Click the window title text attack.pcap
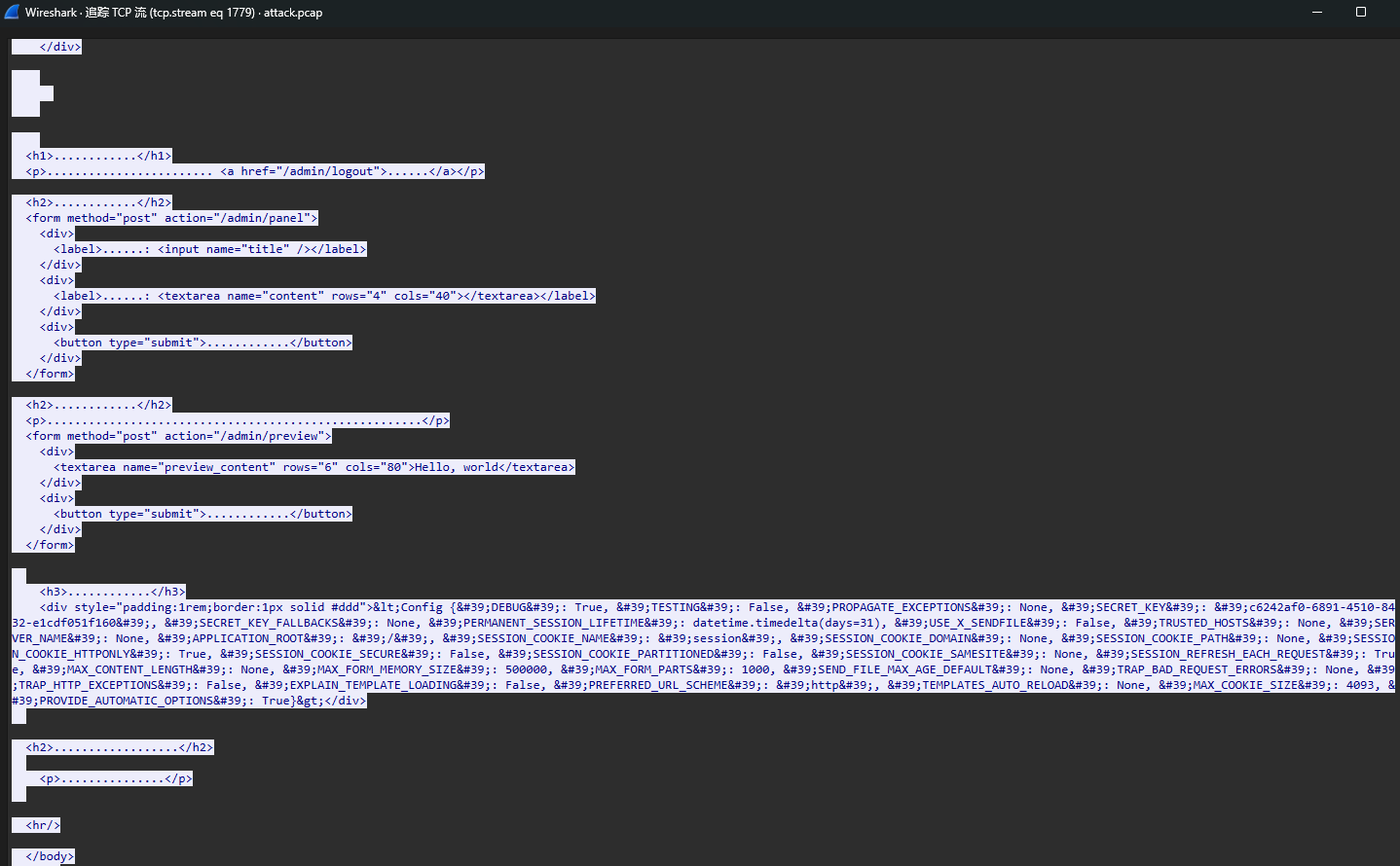 coord(293,13)
